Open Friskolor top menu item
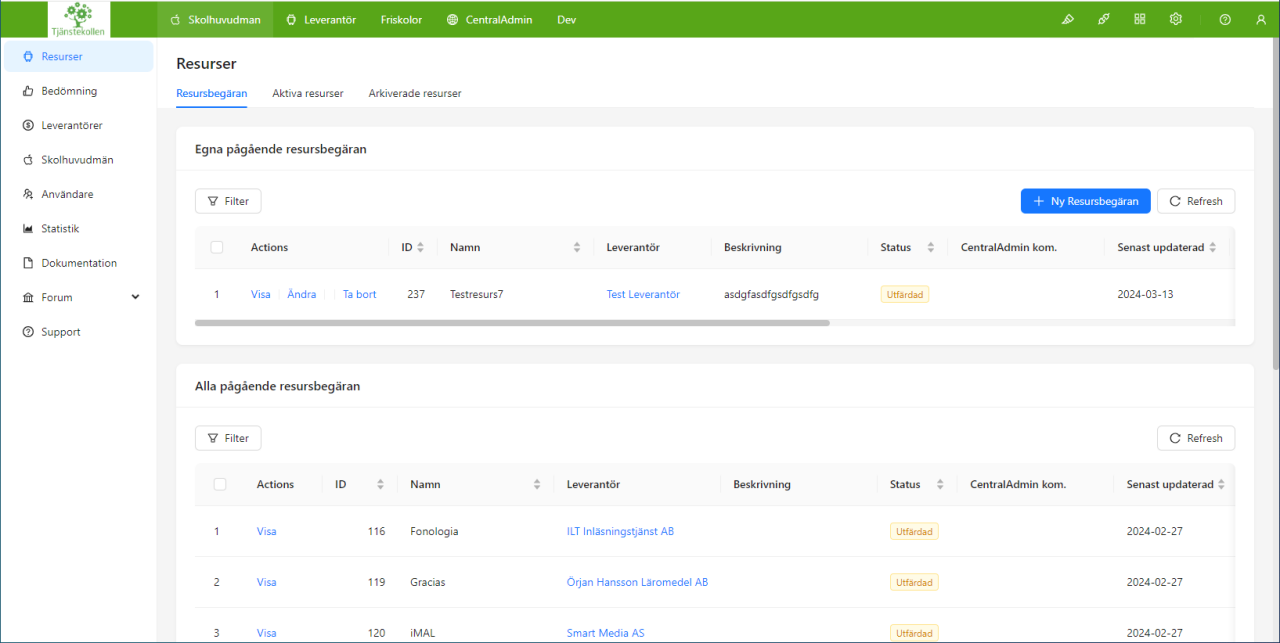 point(401,19)
